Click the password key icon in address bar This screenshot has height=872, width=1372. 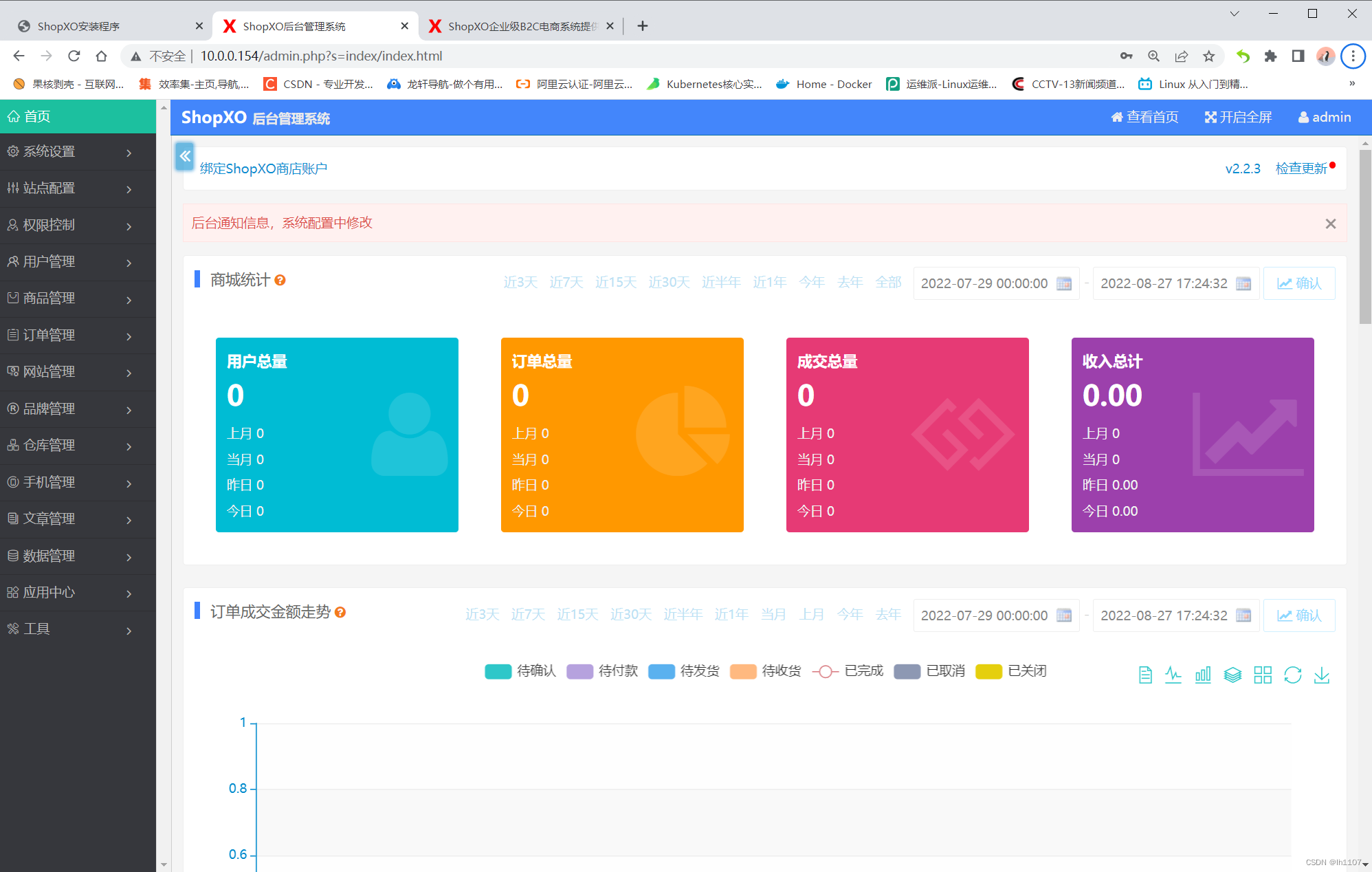point(1127,56)
